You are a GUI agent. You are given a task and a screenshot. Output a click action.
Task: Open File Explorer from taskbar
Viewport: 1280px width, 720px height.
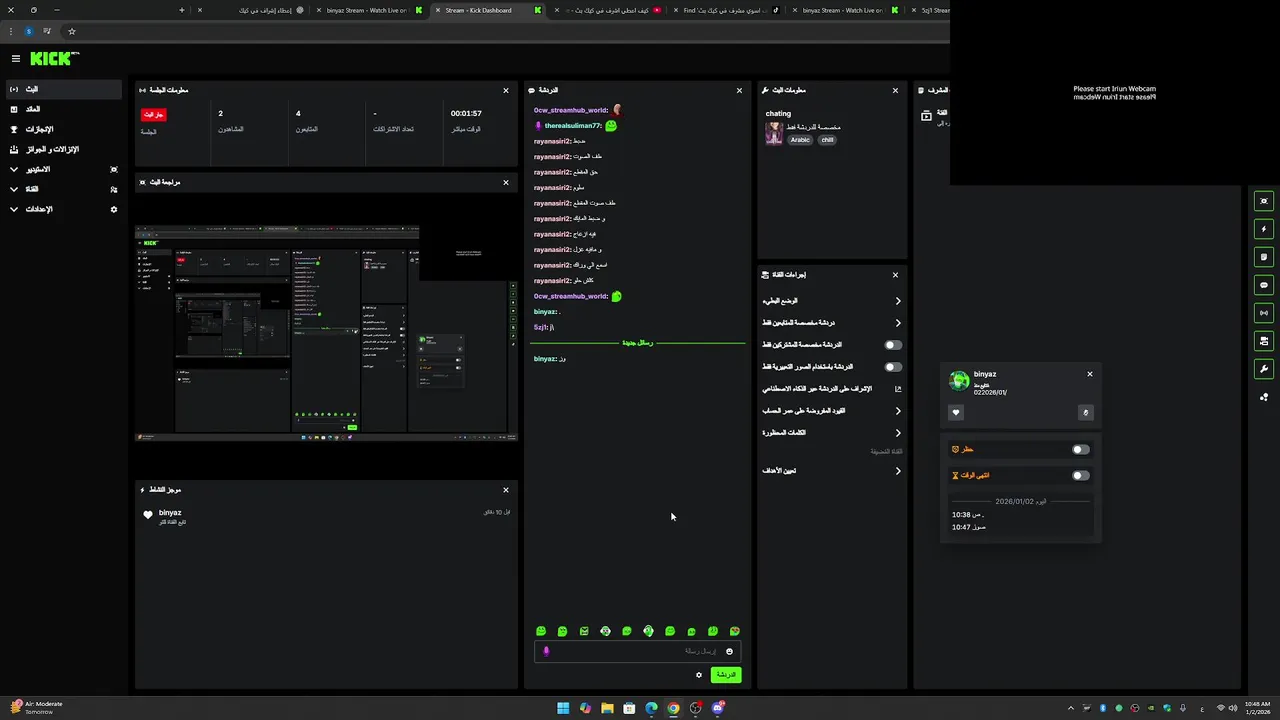click(607, 708)
